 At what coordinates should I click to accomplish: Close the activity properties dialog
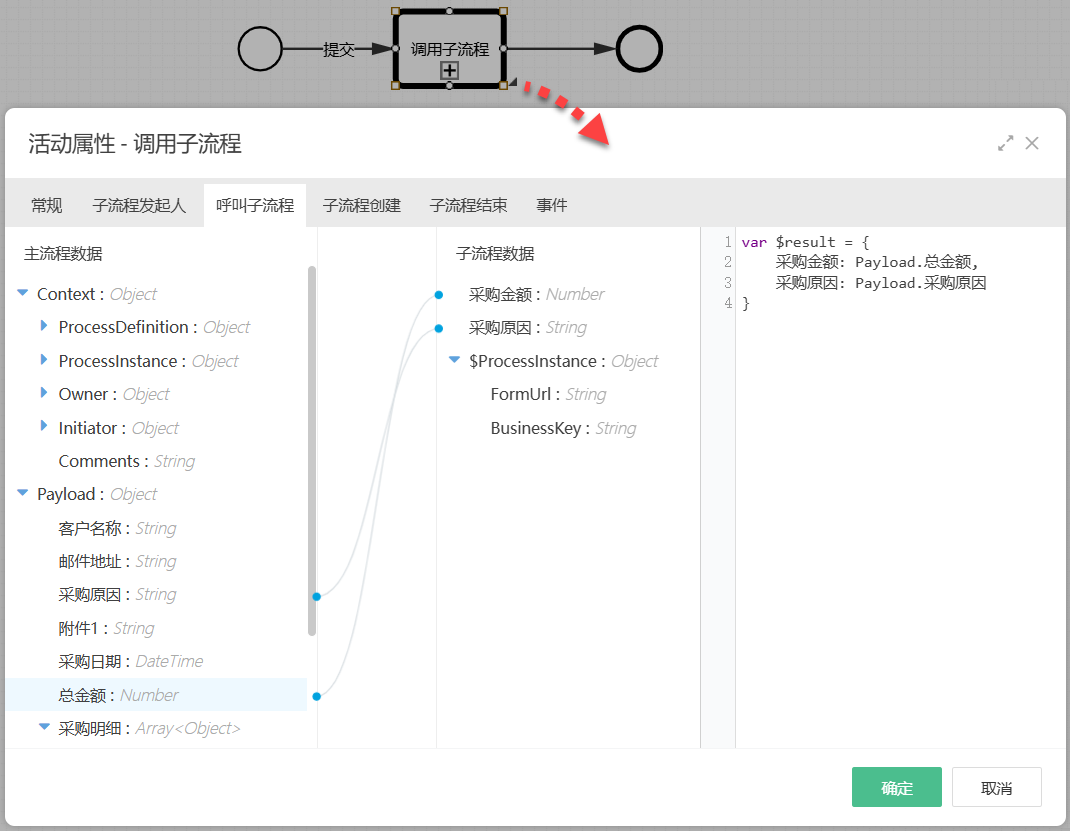coord(1032,143)
